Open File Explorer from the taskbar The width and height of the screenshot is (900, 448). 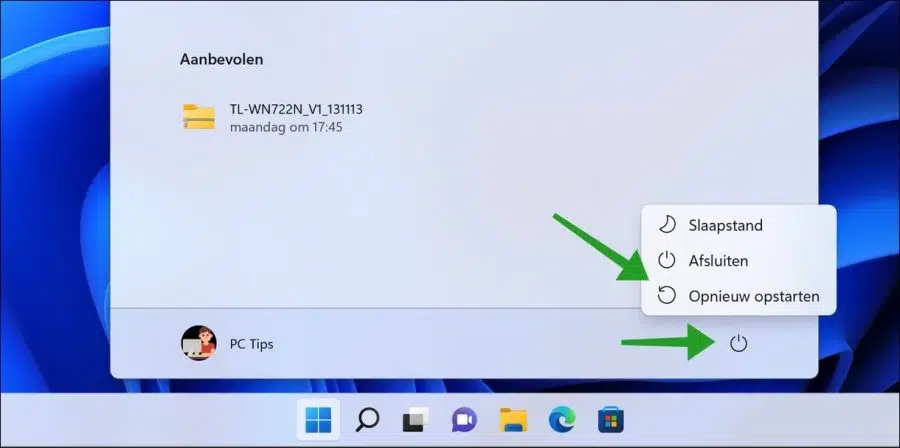click(513, 420)
